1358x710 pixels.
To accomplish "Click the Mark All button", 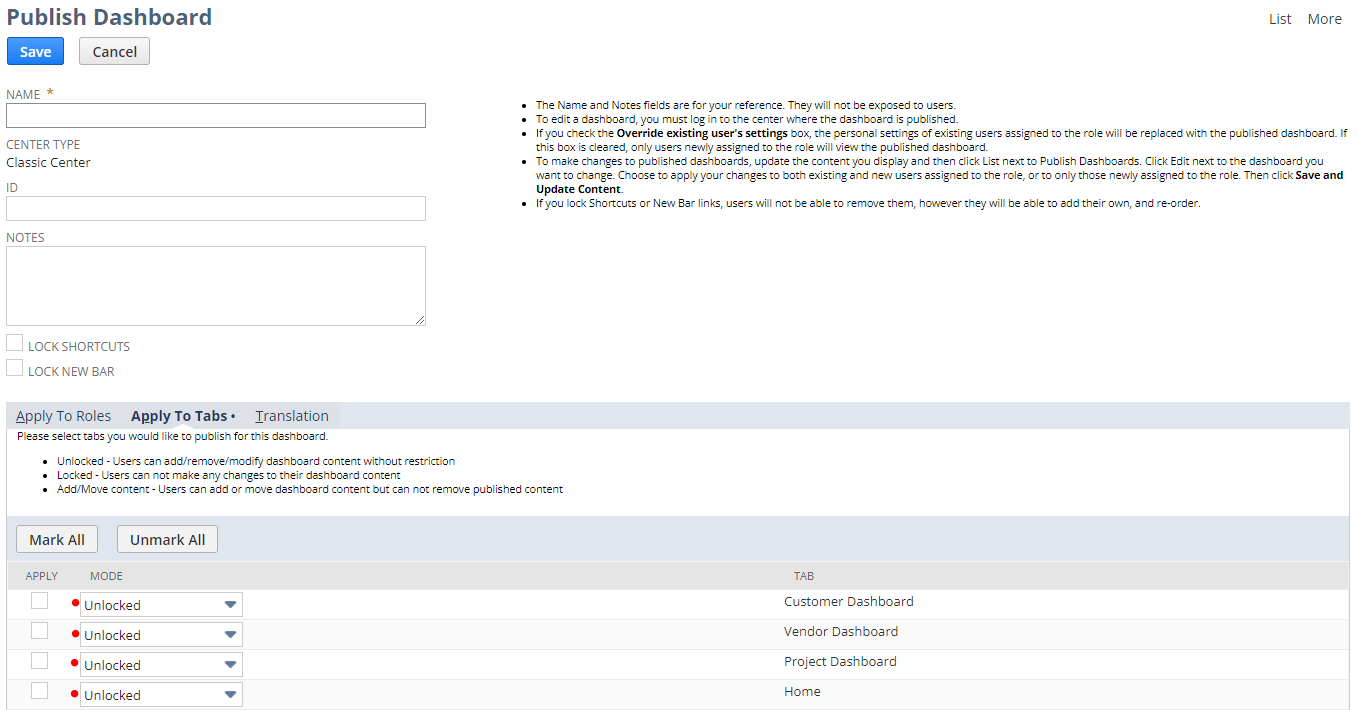I will [x=56, y=538].
